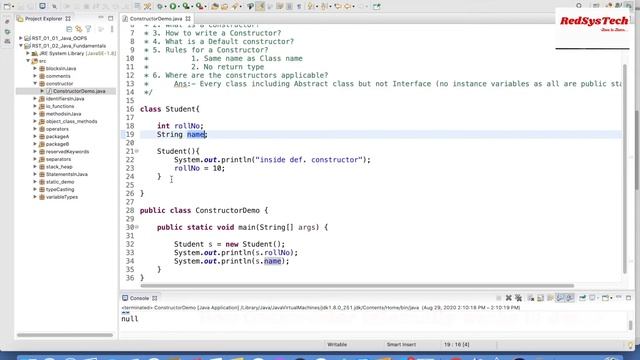The image size is (640, 360).
Task: Click the editor horizontal scrollbar
Action: pos(357,286)
